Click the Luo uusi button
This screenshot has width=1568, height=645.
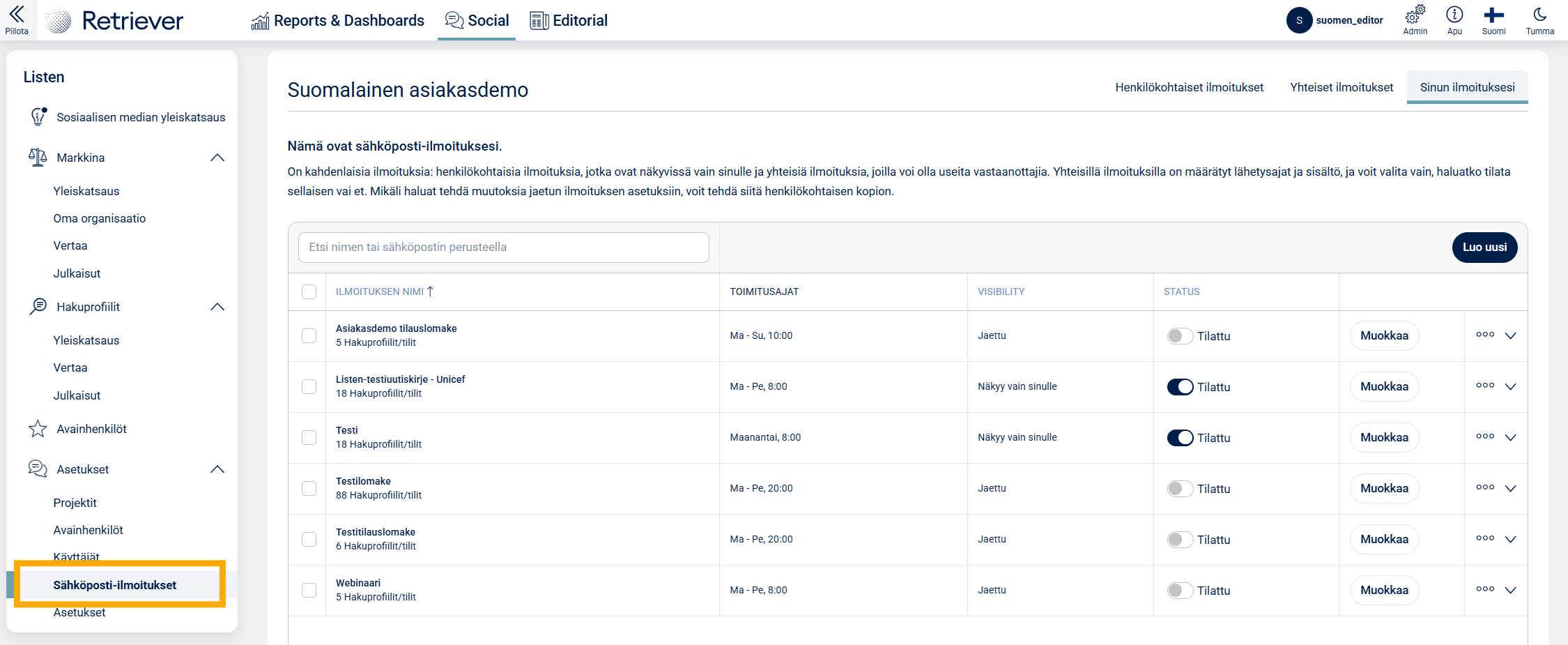coord(1484,248)
